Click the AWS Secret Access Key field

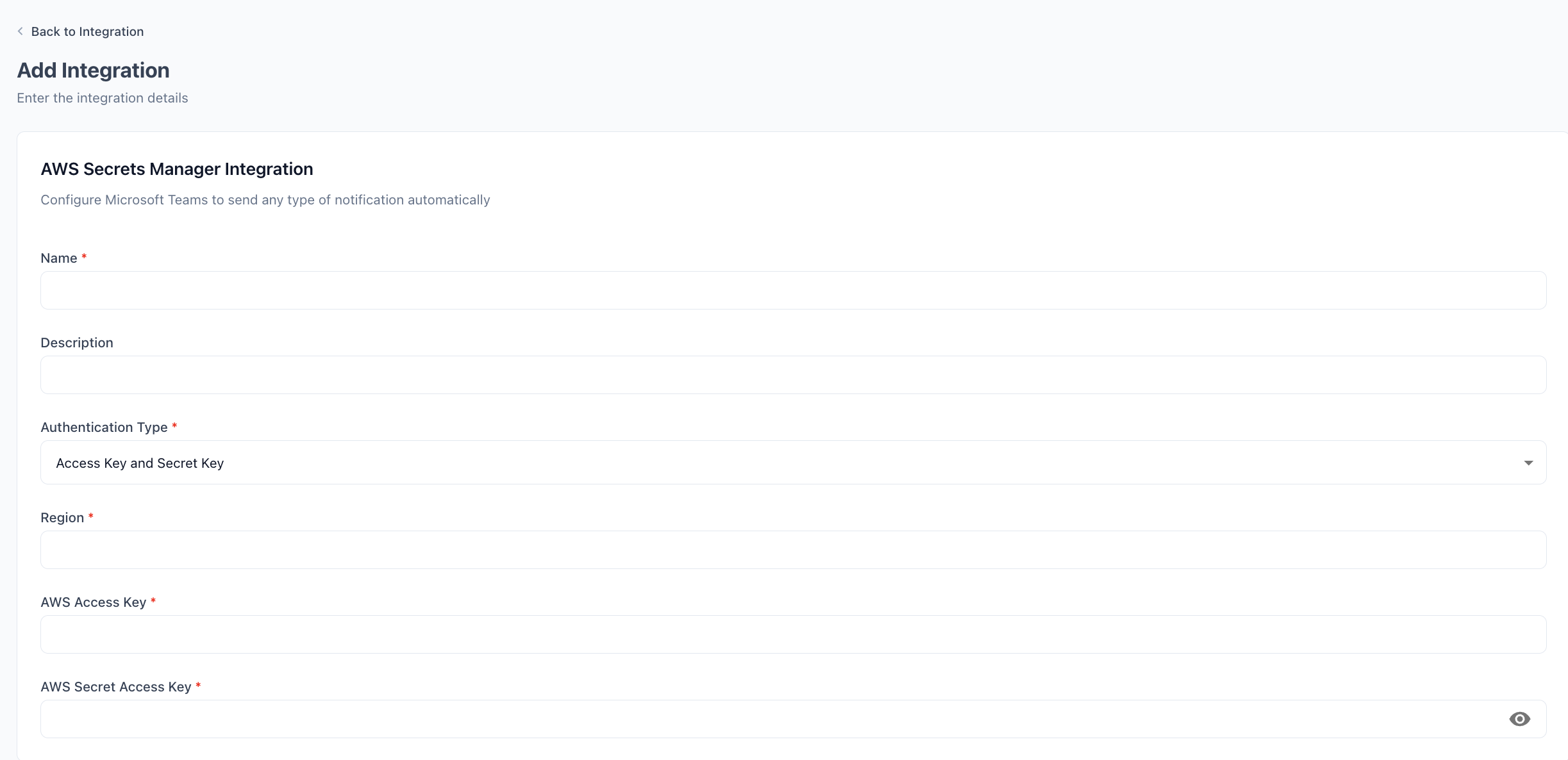click(x=794, y=719)
